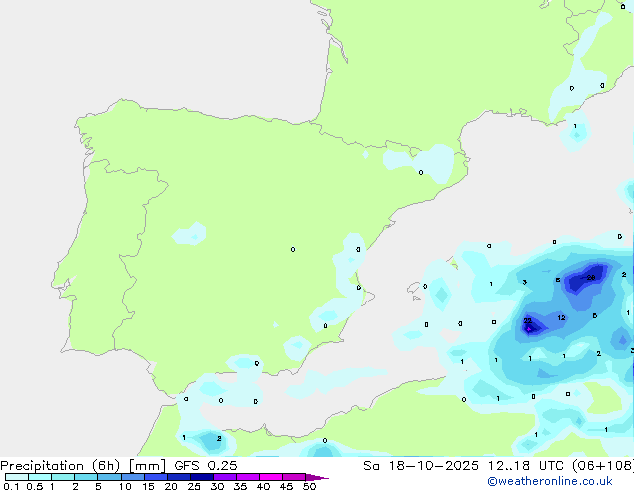Pick the 10–15 mm blue legend swatch
Image resolution: width=634 pixels, height=490 pixels.
pos(132,477)
